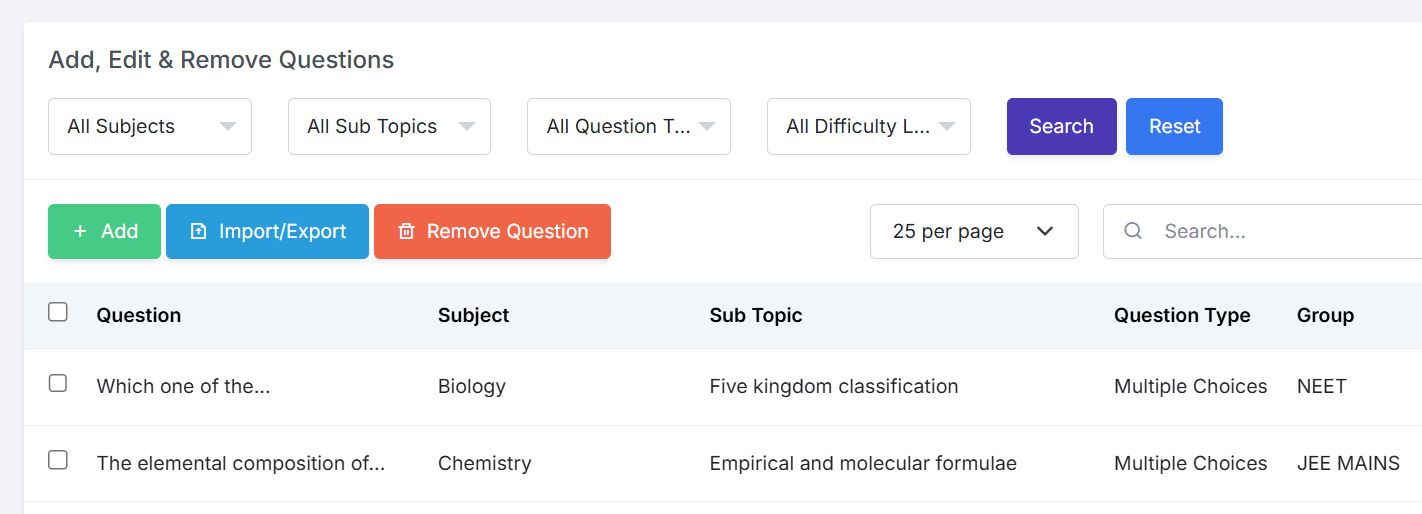
Task: Open the All Question Types filter dropdown
Action: 628,126
